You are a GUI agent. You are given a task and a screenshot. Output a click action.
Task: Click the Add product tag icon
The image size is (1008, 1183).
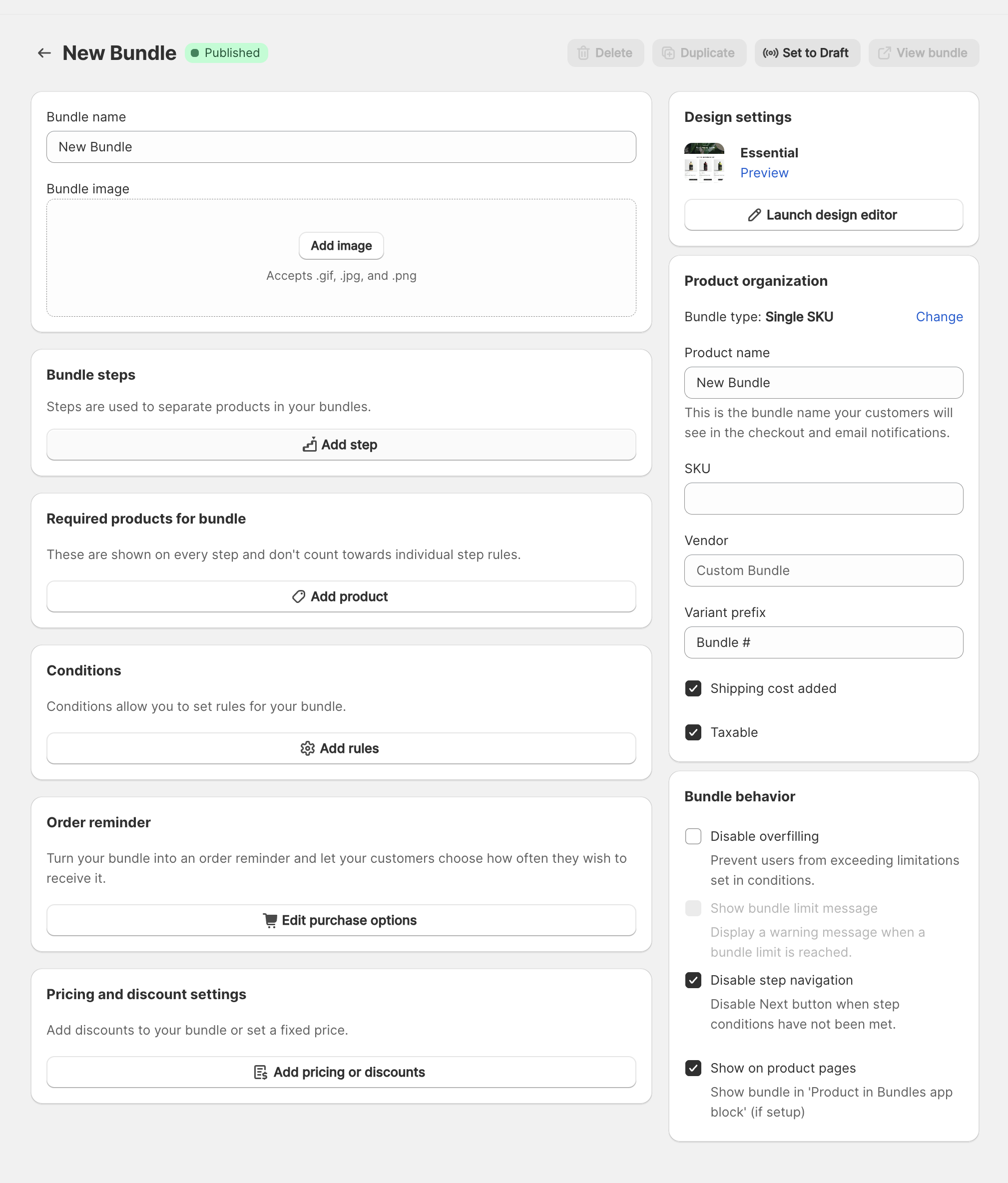(299, 596)
